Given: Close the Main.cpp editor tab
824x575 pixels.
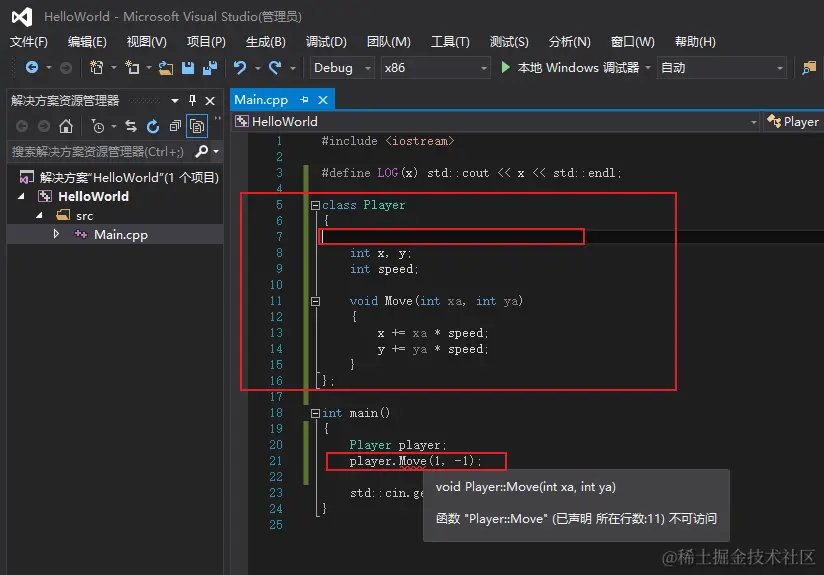Looking at the screenshot, I should [x=323, y=100].
